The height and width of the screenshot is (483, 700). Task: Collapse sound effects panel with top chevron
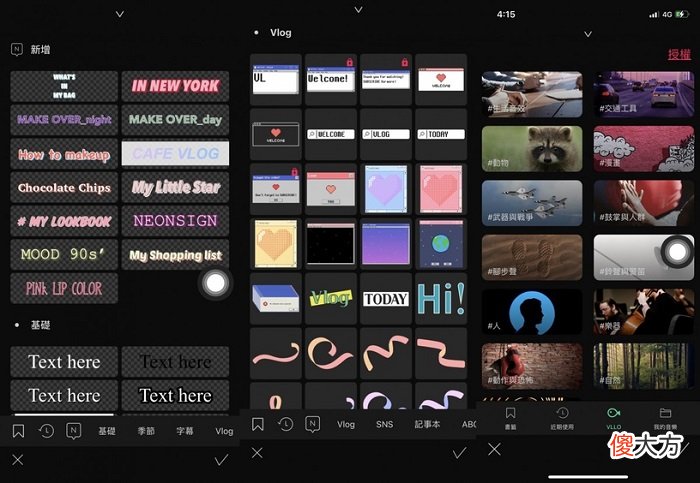pos(588,34)
